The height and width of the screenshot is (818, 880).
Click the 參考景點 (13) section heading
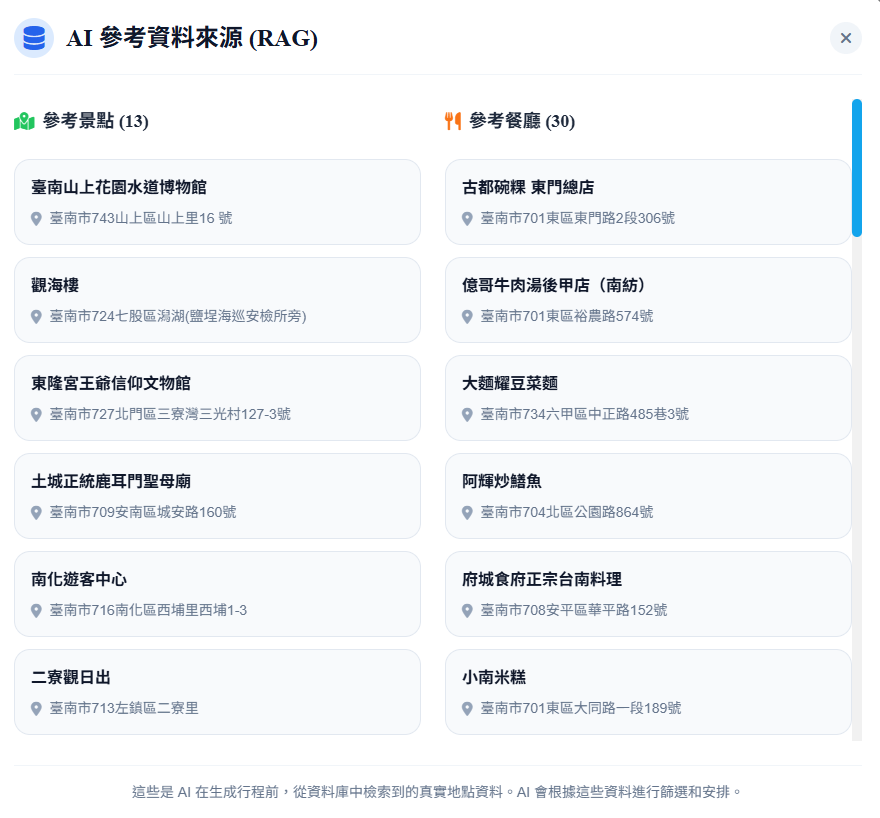(x=95, y=121)
